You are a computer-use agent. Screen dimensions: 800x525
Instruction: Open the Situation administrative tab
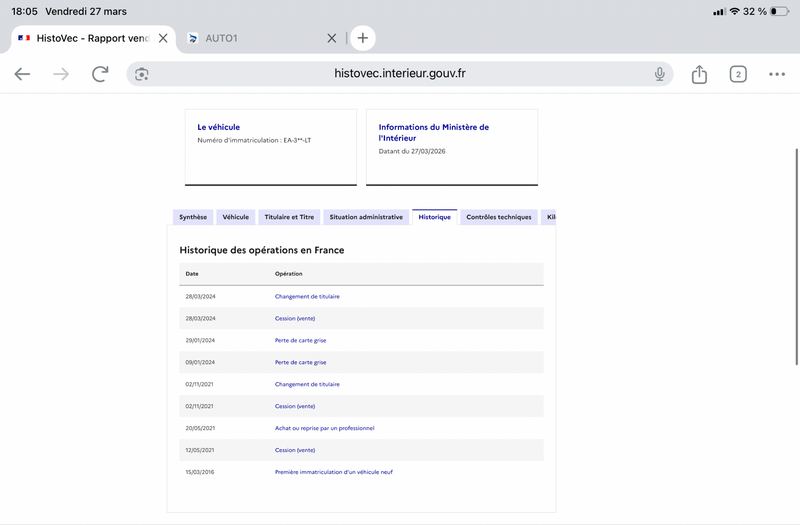point(366,217)
